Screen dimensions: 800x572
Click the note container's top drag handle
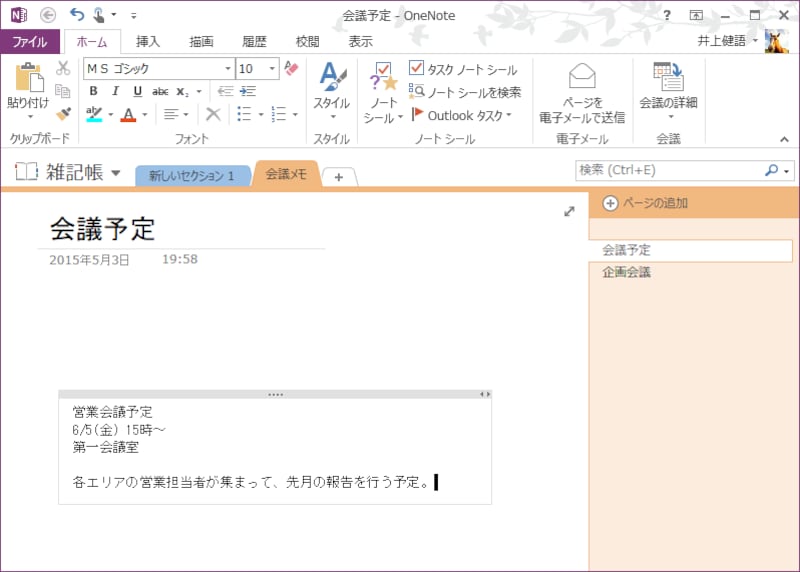coord(275,394)
